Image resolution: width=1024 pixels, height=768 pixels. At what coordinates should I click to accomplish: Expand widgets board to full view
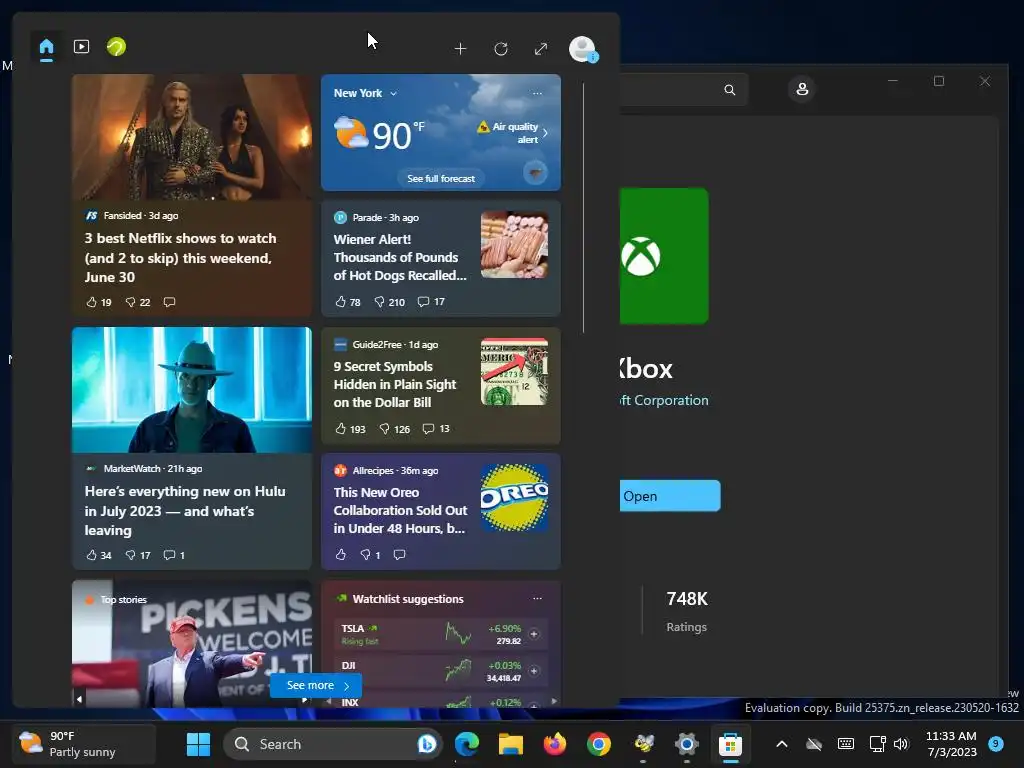tap(541, 49)
